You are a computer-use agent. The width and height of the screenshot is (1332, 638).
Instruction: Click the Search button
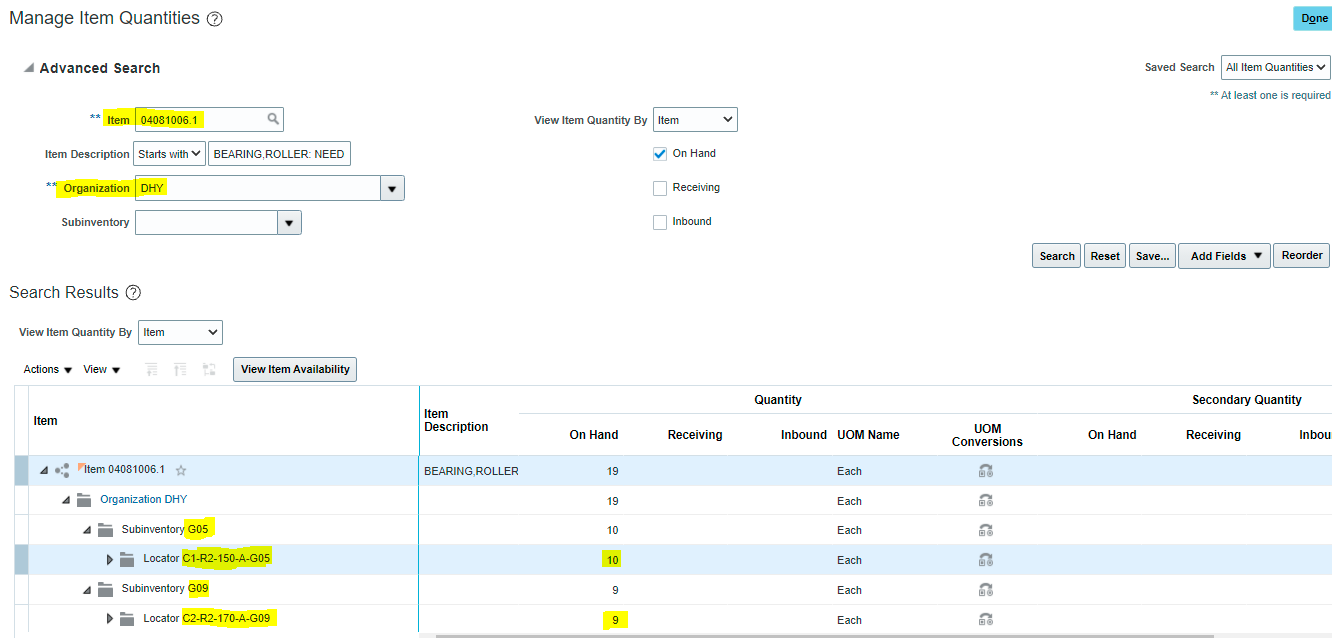pyautogui.click(x=1056, y=255)
